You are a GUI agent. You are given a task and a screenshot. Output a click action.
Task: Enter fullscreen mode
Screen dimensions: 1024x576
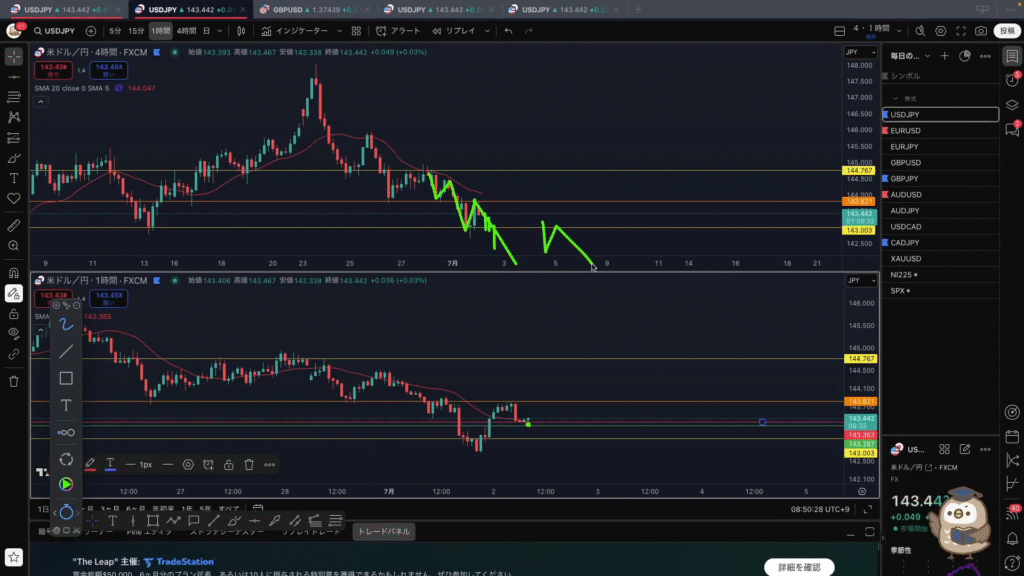coord(961,31)
